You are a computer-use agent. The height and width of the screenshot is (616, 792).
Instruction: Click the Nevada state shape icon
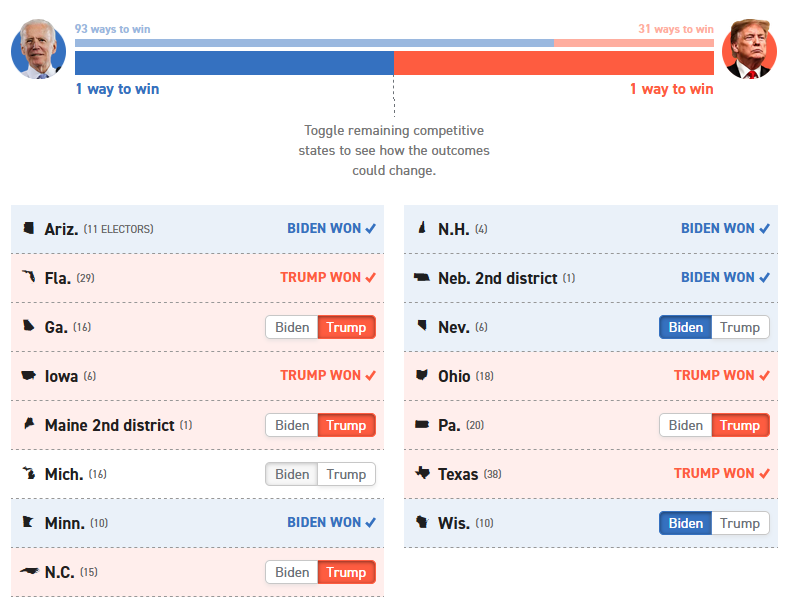click(x=422, y=325)
